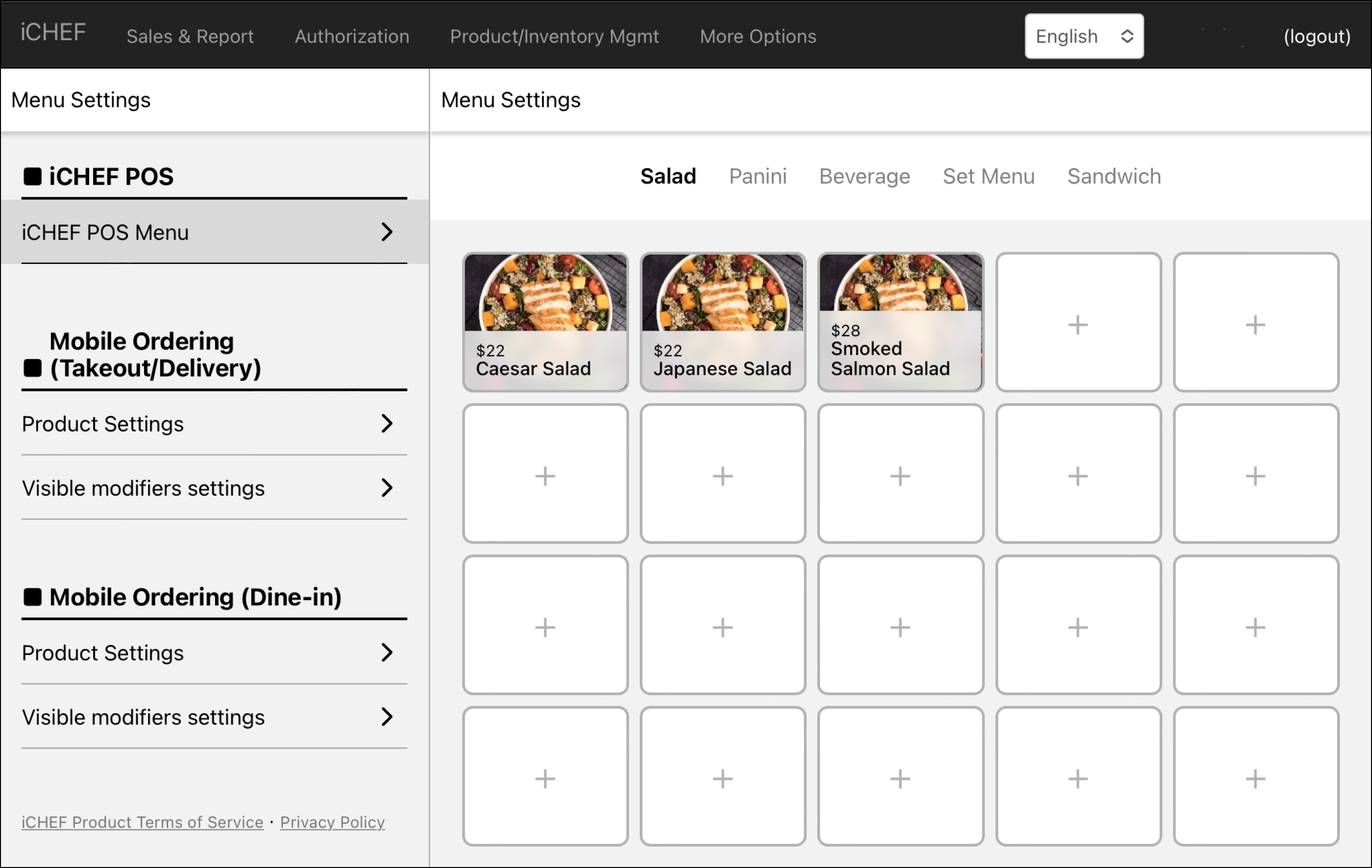Expand the iCHEF POS Menu entry
This screenshot has height=868, width=1372.
(214, 232)
